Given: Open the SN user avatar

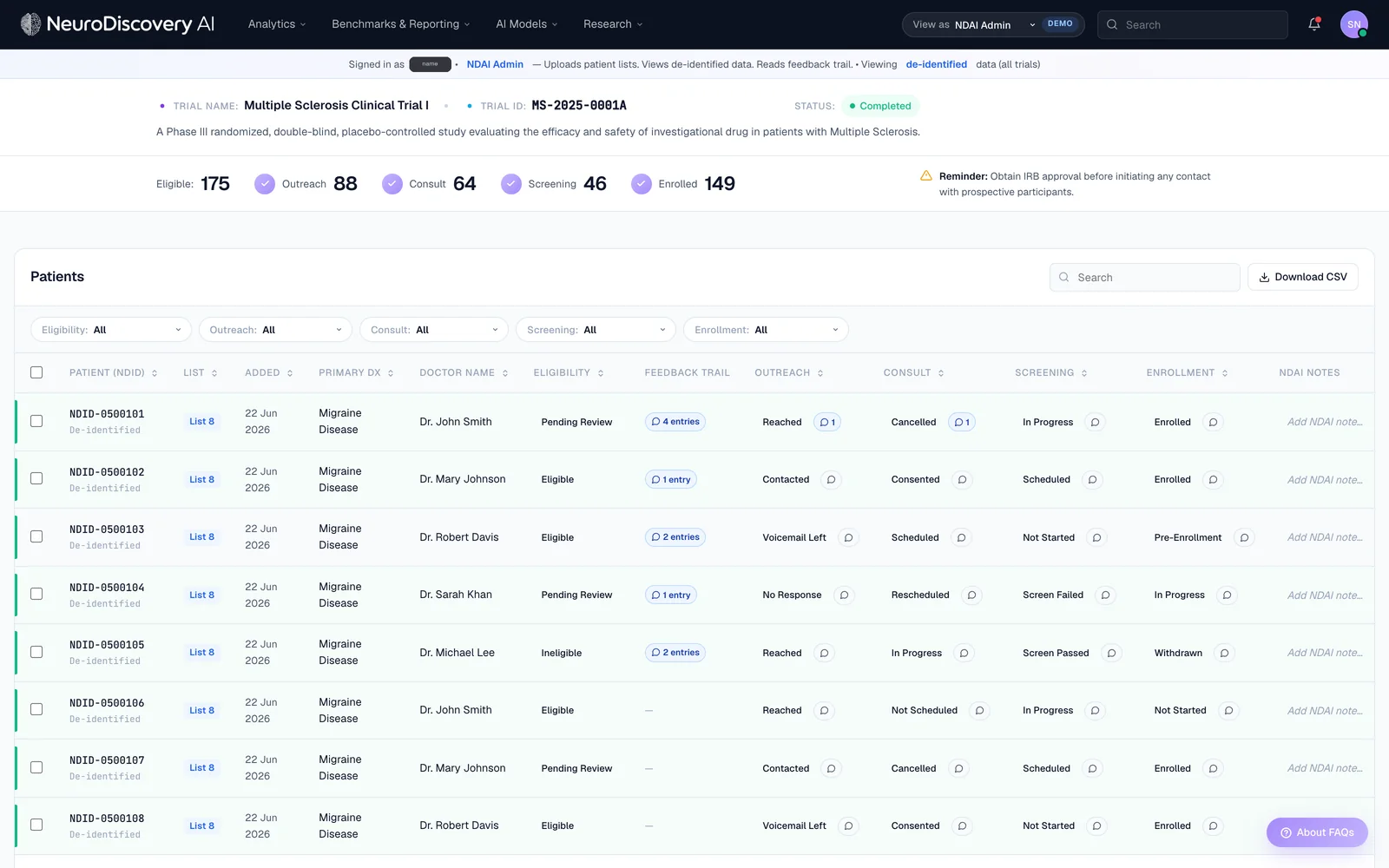Looking at the screenshot, I should click(1353, 24).
